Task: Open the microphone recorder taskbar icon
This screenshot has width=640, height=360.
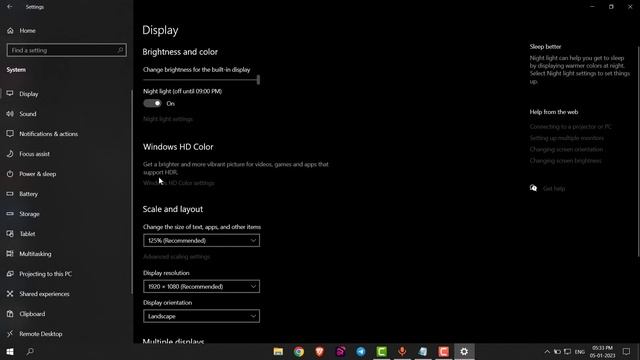Action: click(402, 351)
